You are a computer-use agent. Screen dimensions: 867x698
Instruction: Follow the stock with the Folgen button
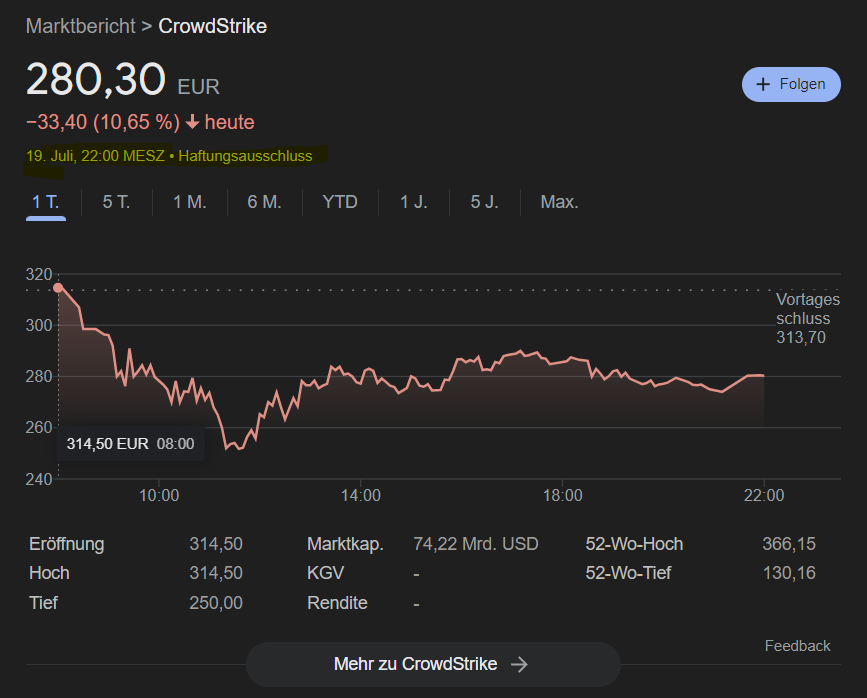pyautogui.click(x=791, y=85)
